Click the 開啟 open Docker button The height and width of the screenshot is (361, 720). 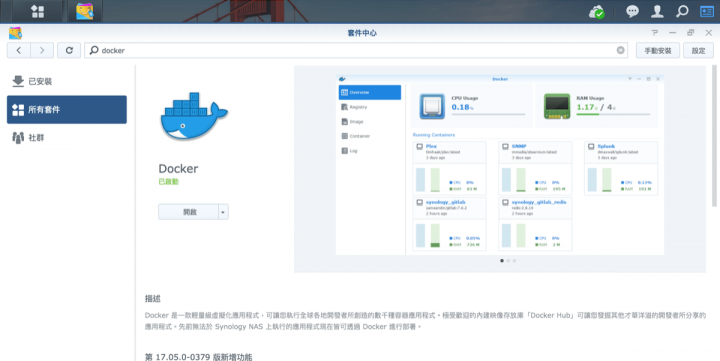coord(188,212)
